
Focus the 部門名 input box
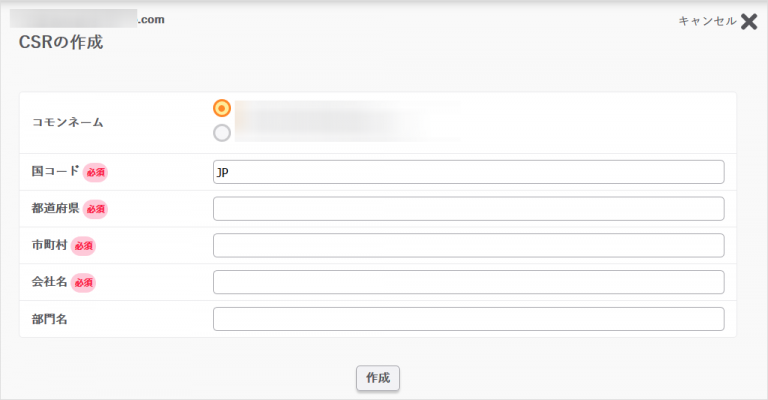468,319
